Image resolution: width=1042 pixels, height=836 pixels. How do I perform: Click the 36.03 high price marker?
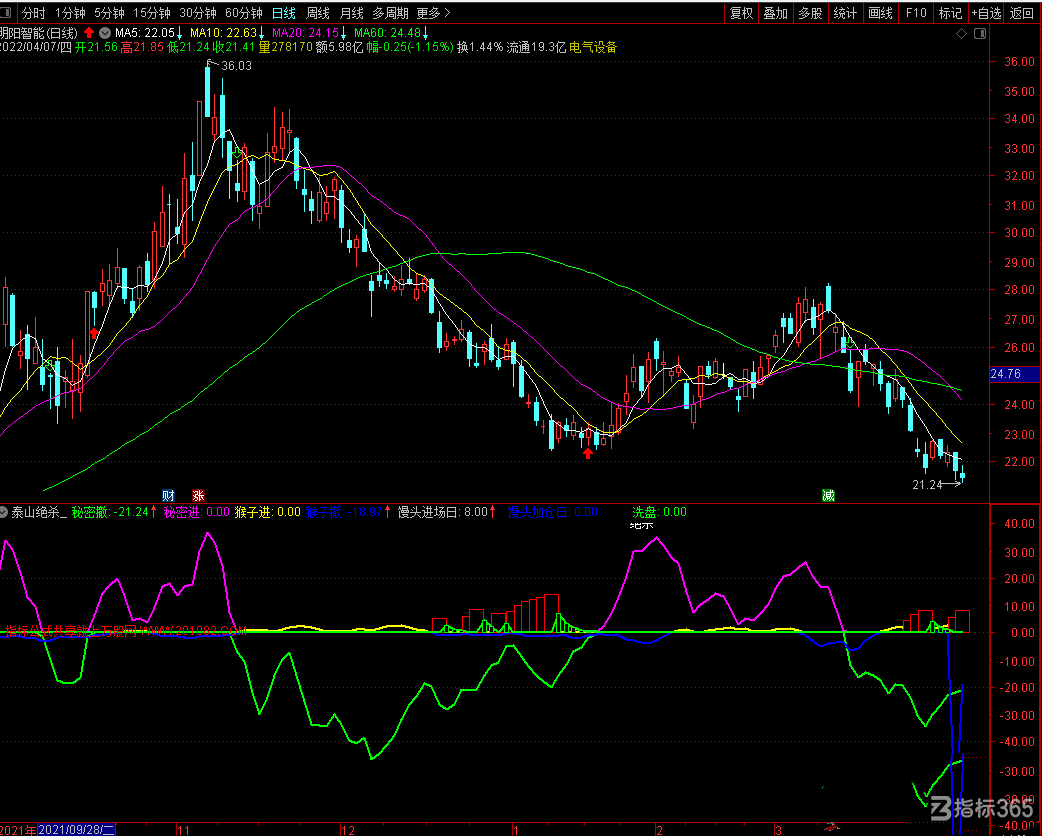point(236,65)
